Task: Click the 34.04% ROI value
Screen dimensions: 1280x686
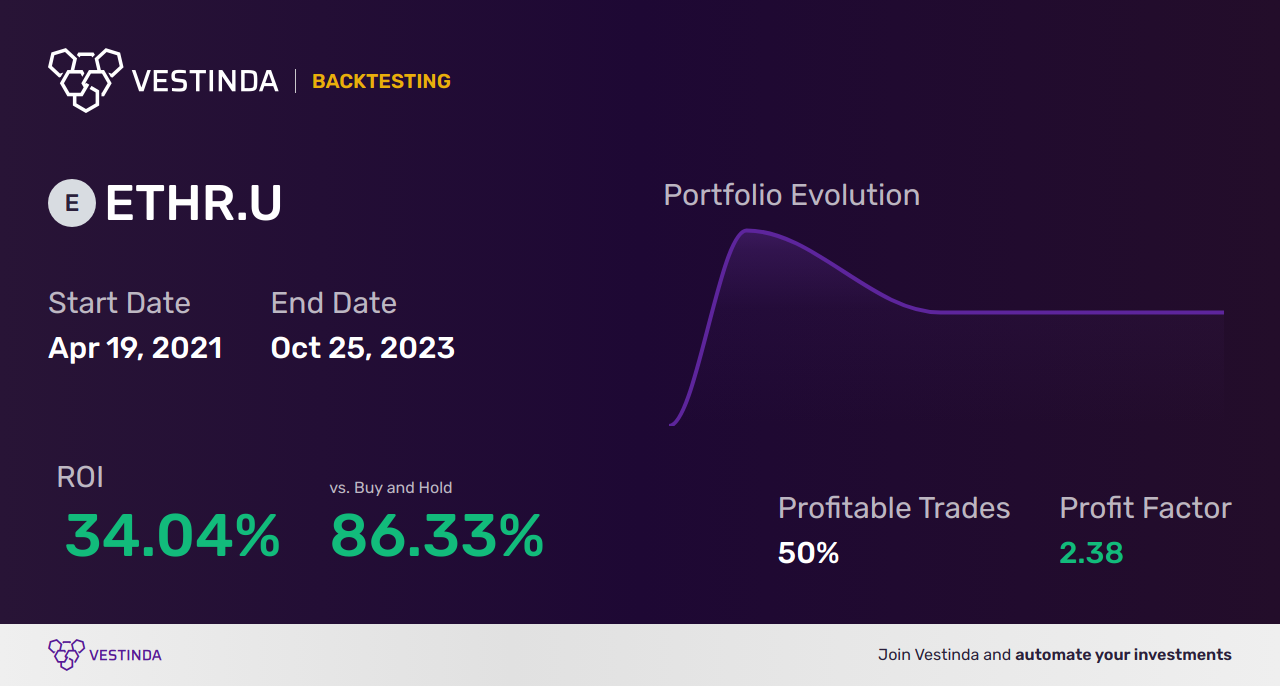Action: (x=172, y=536)
